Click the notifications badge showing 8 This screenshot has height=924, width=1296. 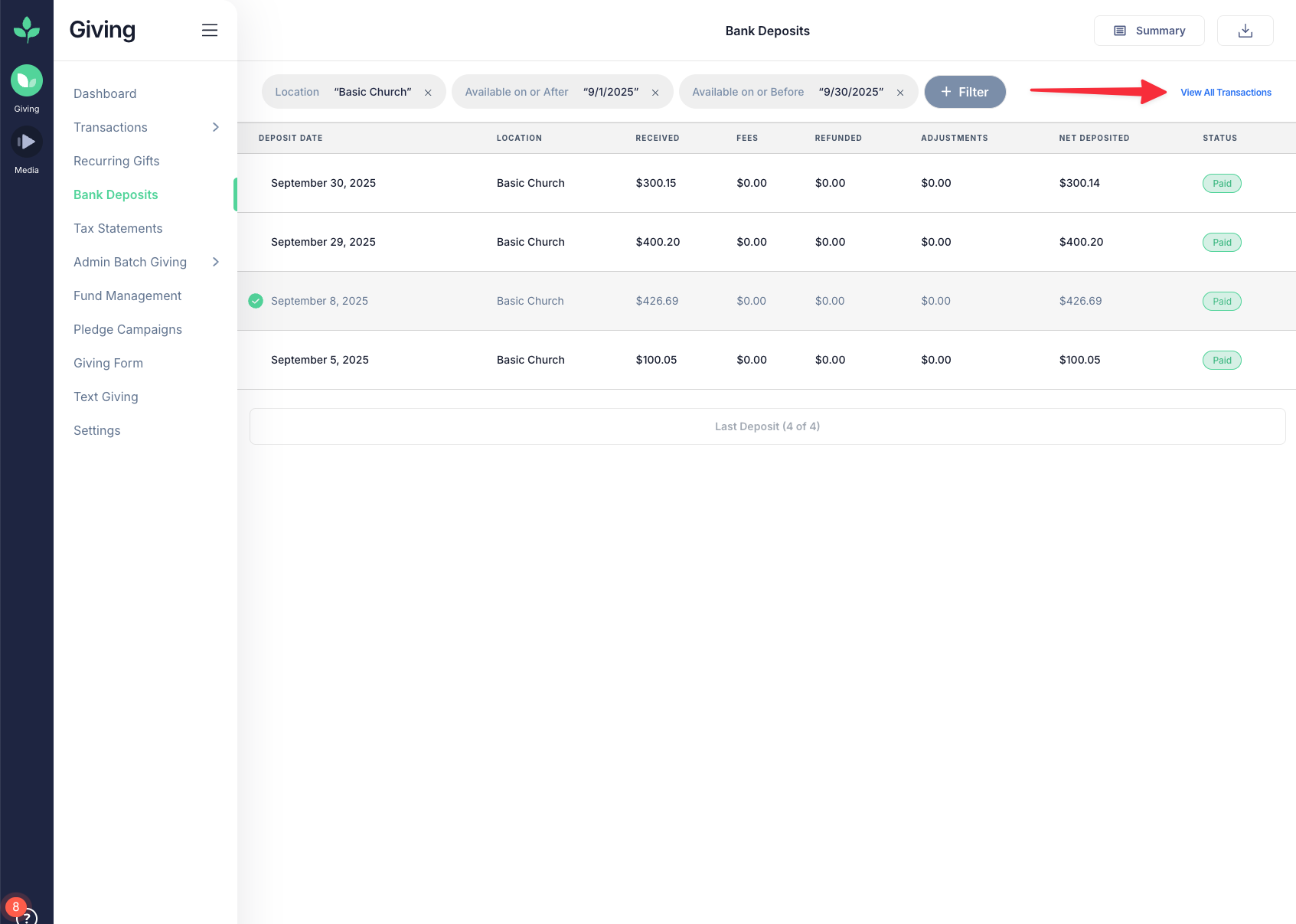(x=15, y=906)
